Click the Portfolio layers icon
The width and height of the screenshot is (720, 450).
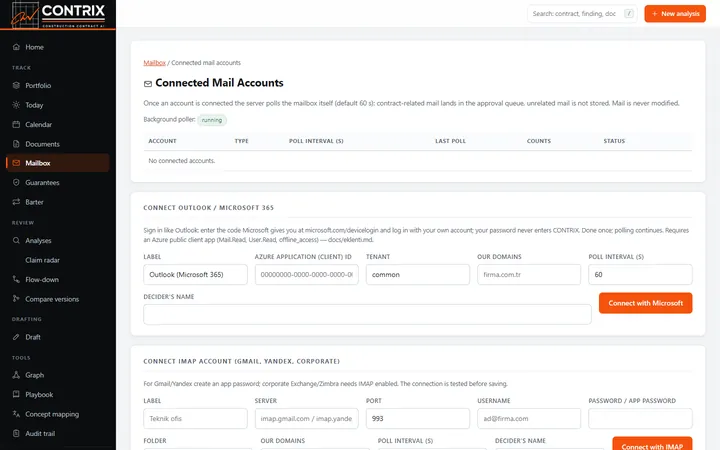point(16,85)
